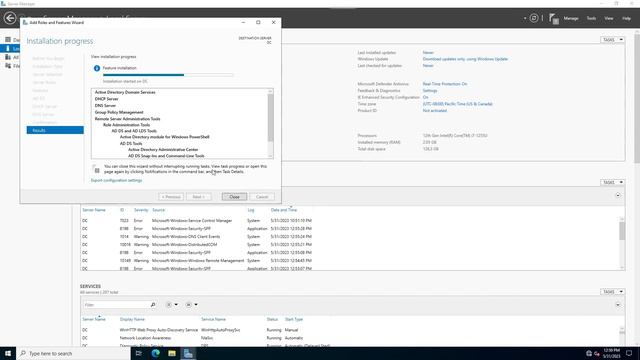Viewport: 640px width, 360px height.
Task: Launch Microsoft Edge from taskbar
Action: (156, 353)
